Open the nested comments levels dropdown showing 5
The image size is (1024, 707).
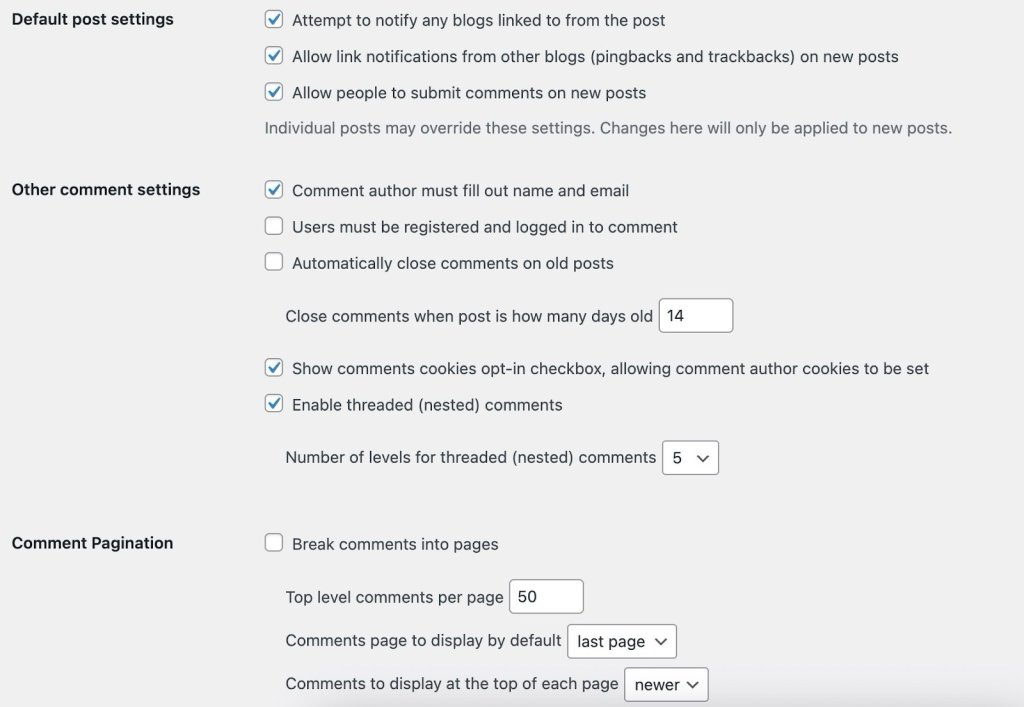tap(690, 457)
